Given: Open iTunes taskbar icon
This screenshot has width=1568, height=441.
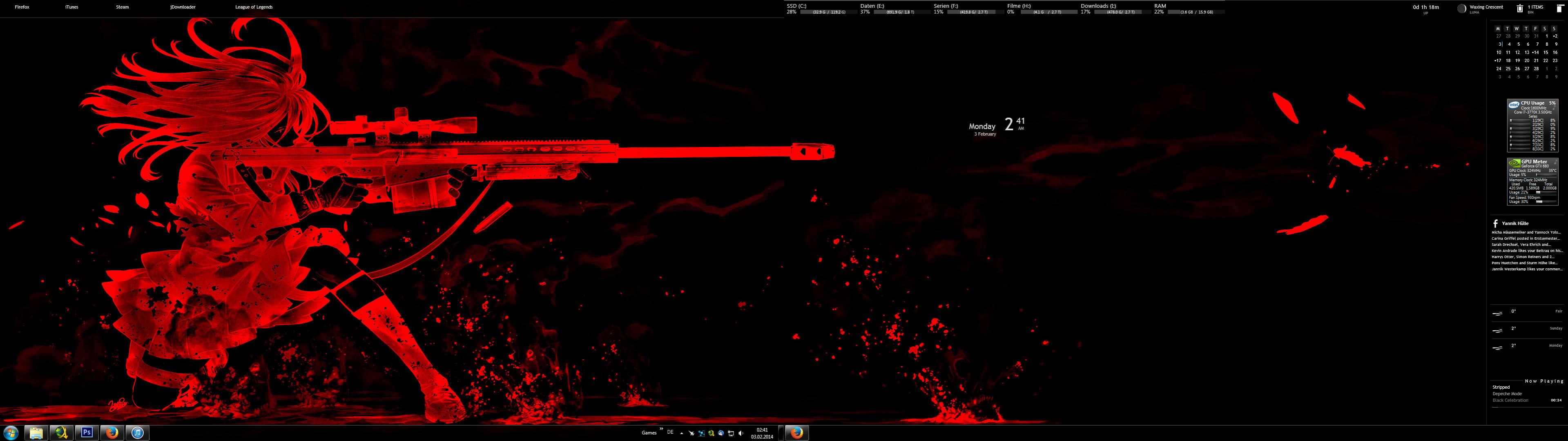Looking at the screenshot, I should (138, 432).
